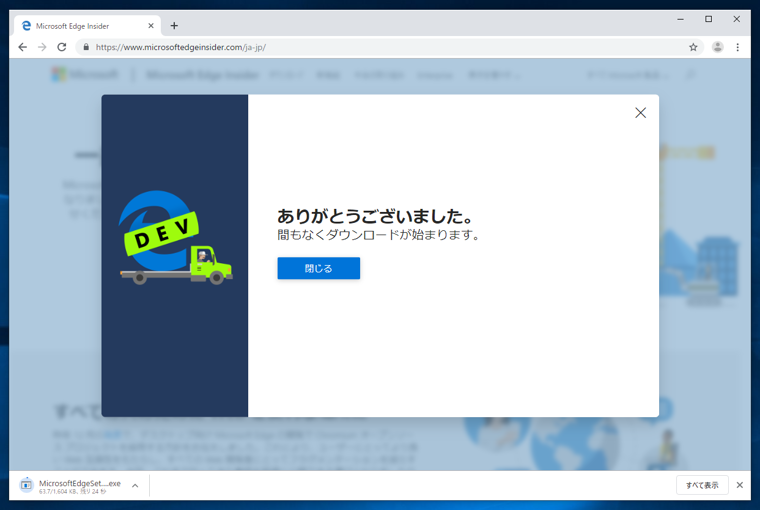The width and height of the screenshot is (760, 510).
Task: Reload the page with refresh icon
Action: (x=62, y=47)
